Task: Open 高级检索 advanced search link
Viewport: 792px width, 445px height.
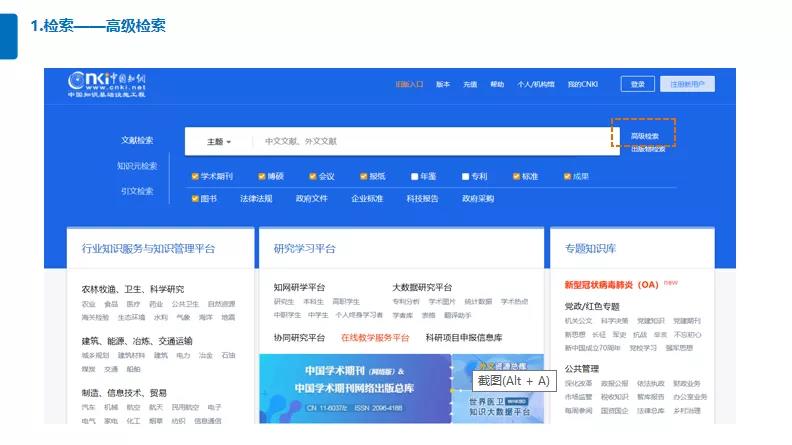Action: [x=645, y=136]
